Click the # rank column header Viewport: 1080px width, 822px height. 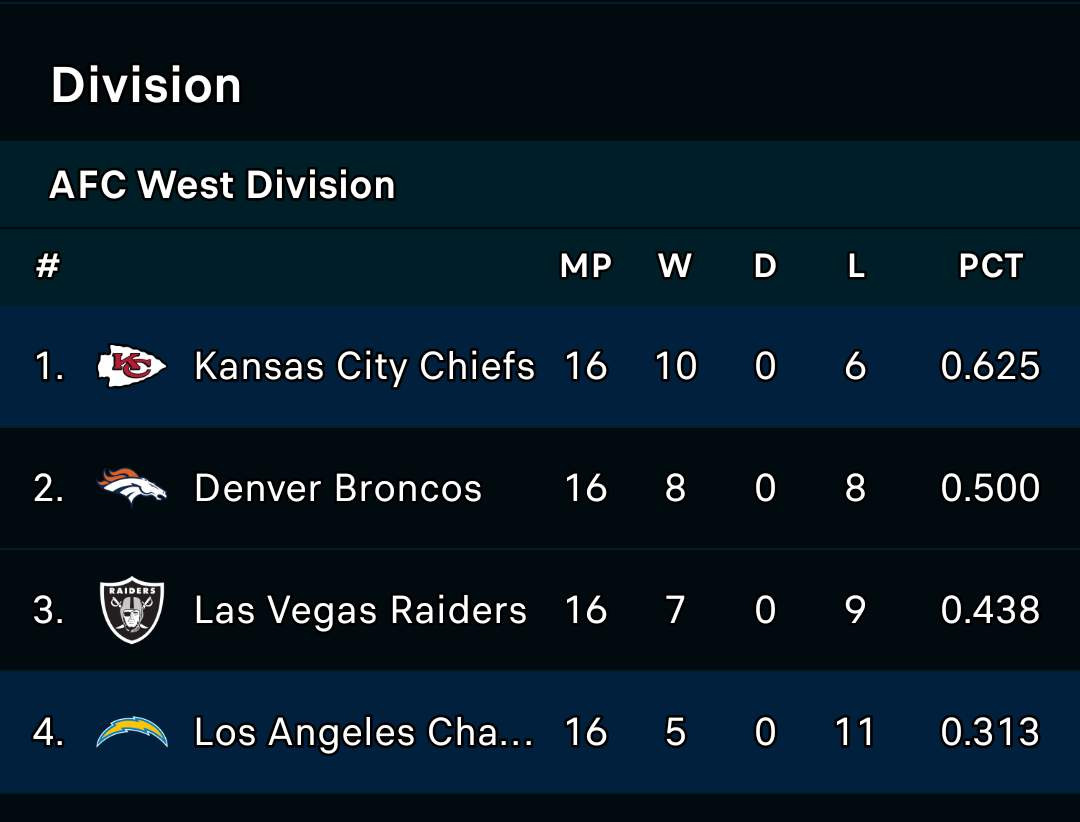coord(48,266)
